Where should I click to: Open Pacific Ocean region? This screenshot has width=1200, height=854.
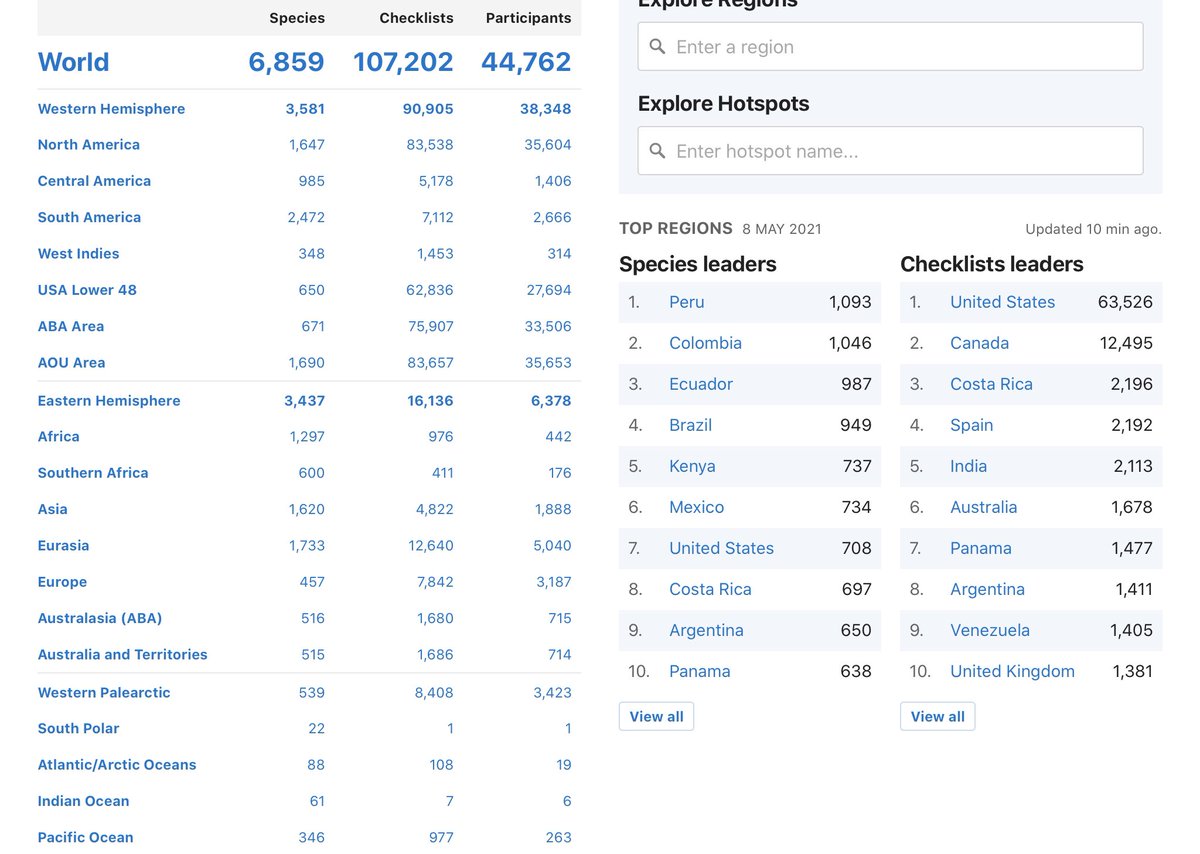pyautogui.click(x=85, y=838)
